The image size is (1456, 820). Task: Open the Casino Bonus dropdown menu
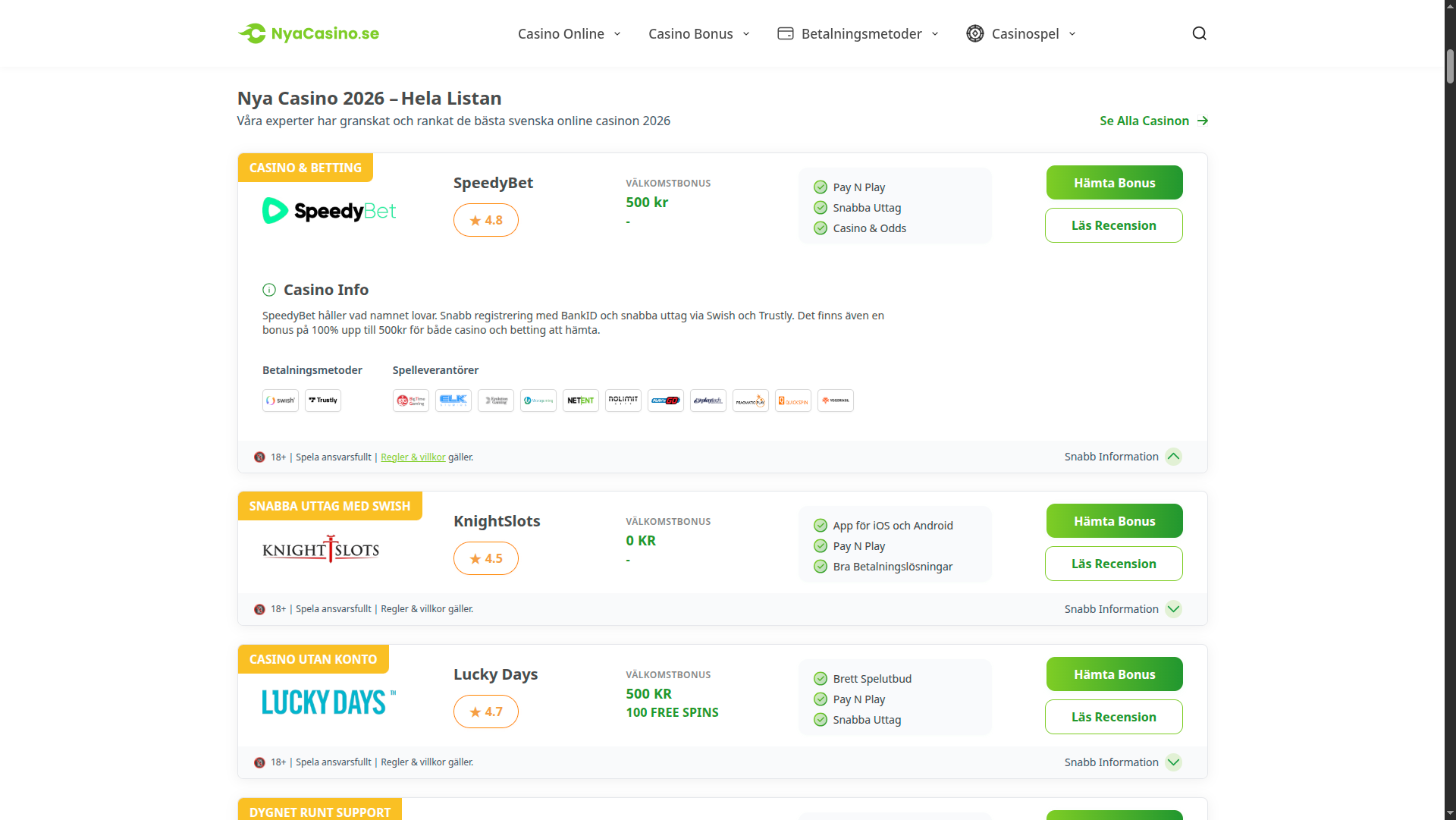[x=698, y=33]
